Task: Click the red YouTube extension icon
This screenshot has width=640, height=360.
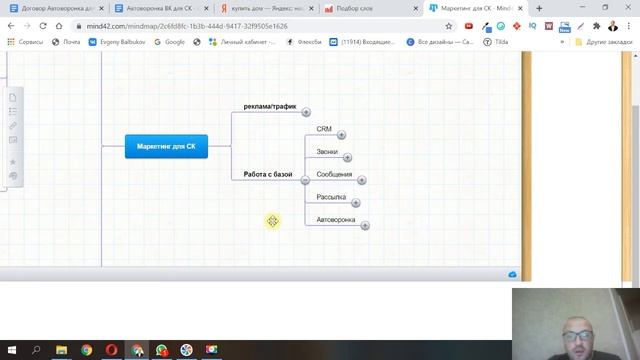Action: pos(469,26)
